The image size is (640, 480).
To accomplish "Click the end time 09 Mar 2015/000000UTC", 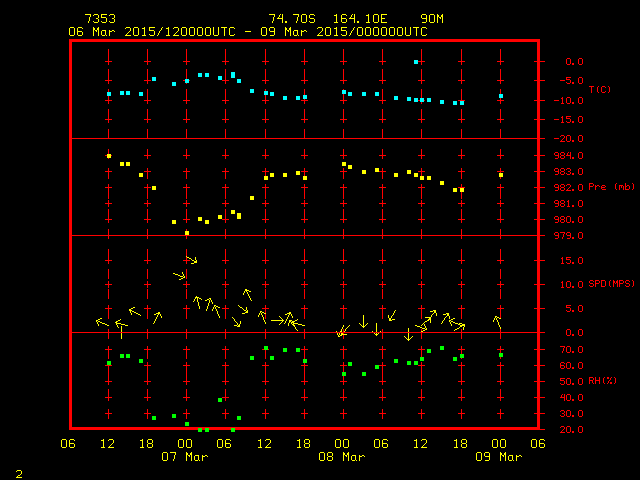I will (344, 31).
